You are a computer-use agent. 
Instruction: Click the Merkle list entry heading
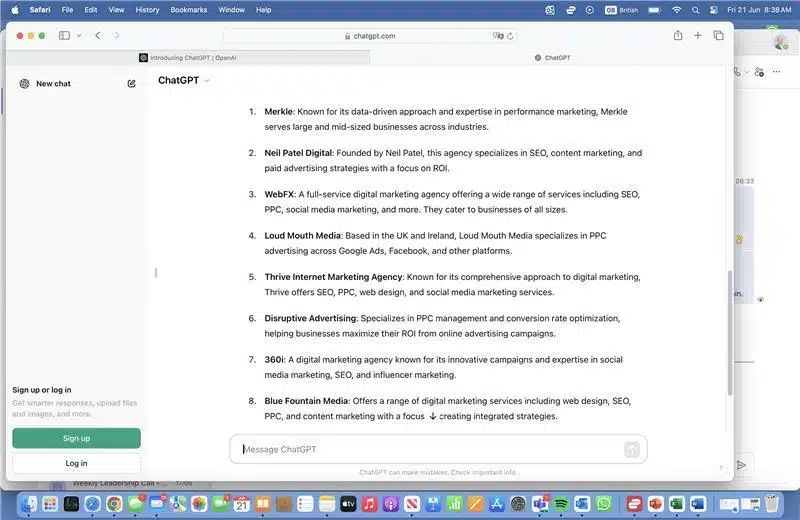(279, 111)
